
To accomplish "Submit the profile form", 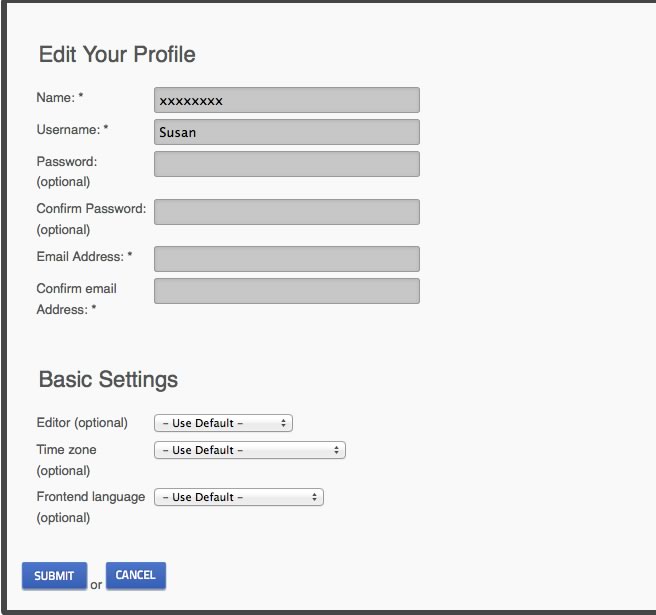I will click(54, 576).
